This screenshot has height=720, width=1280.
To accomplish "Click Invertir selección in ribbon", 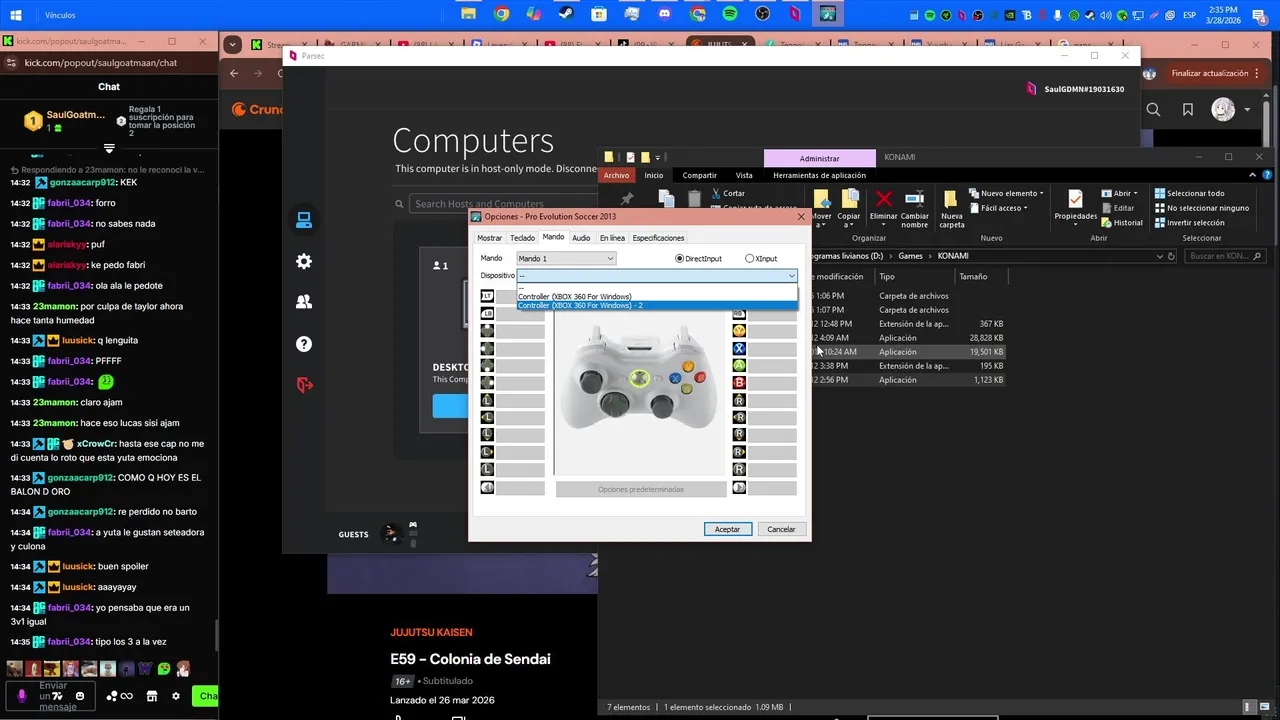I will [x=1189, y=223].
